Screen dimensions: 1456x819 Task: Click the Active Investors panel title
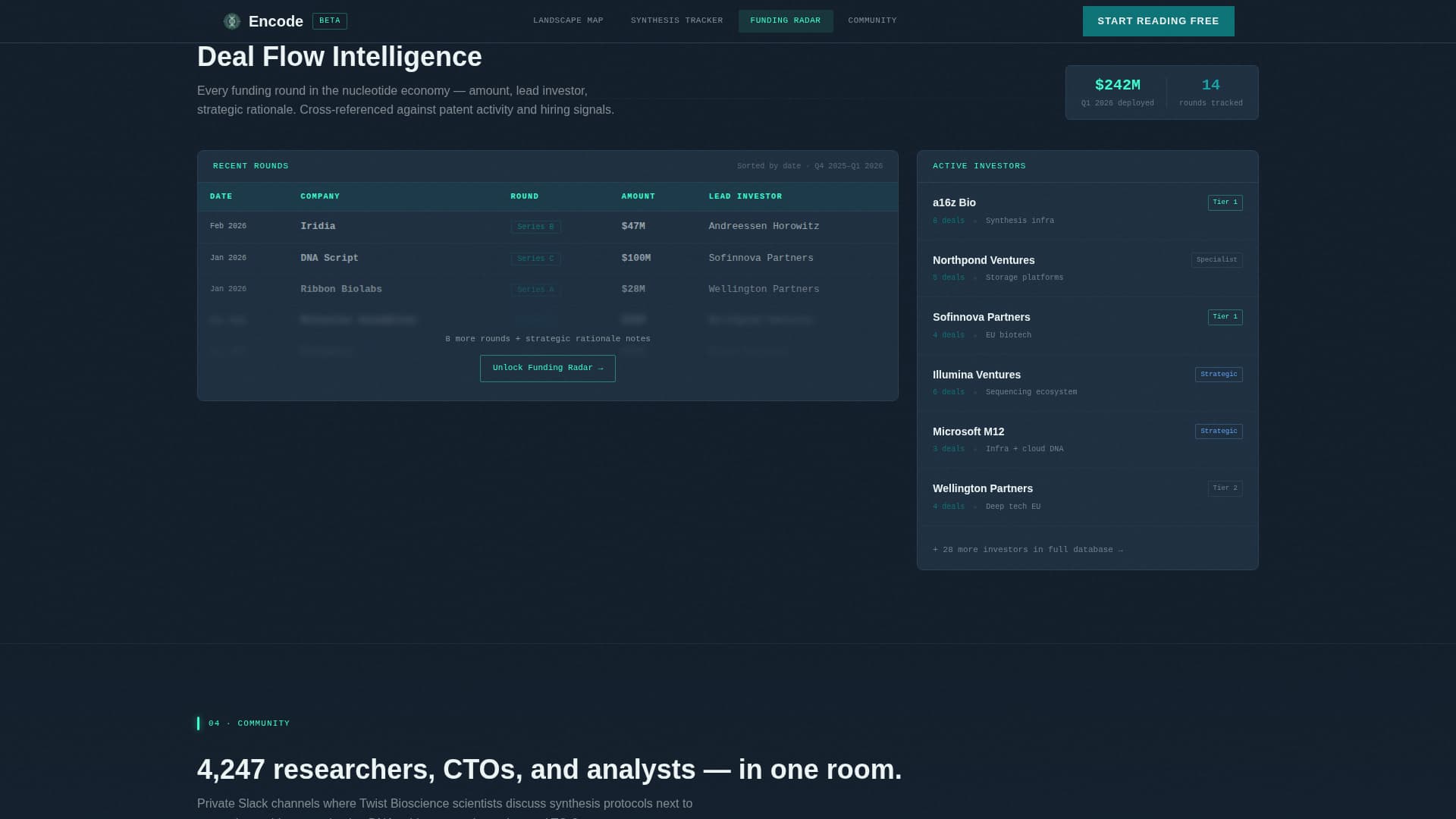[979, 166]
